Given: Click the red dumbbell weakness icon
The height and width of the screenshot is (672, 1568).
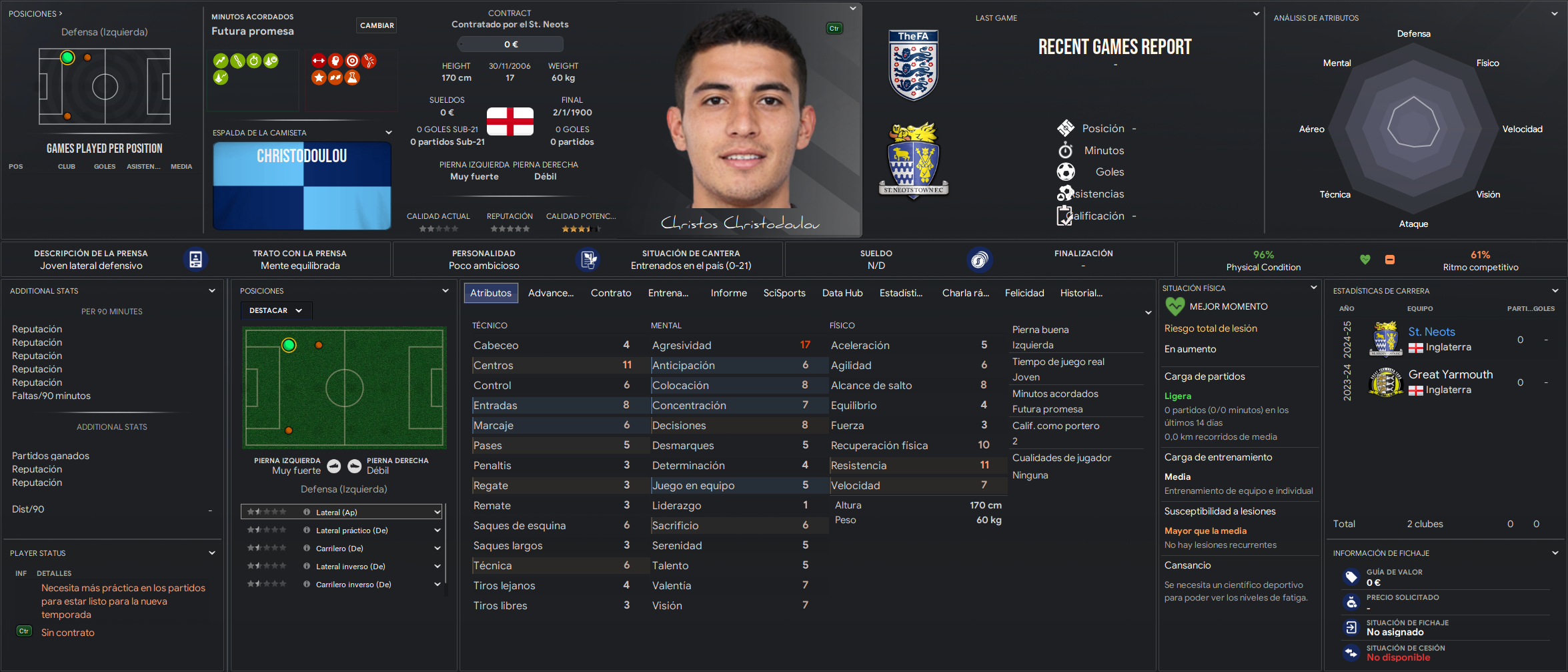Looking at the screenshot, I should [x=319, y=61].
